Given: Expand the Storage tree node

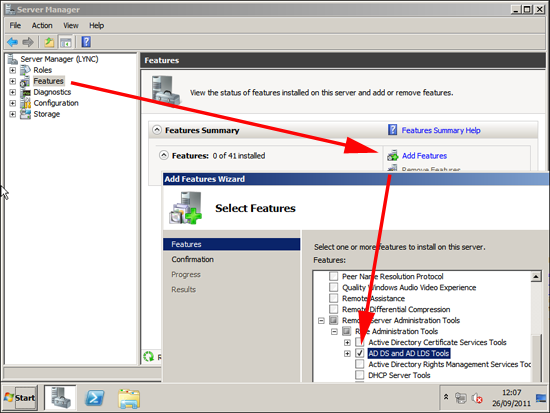Looking at the screenshot, I should pyautogui.click(x=13, y=114).
